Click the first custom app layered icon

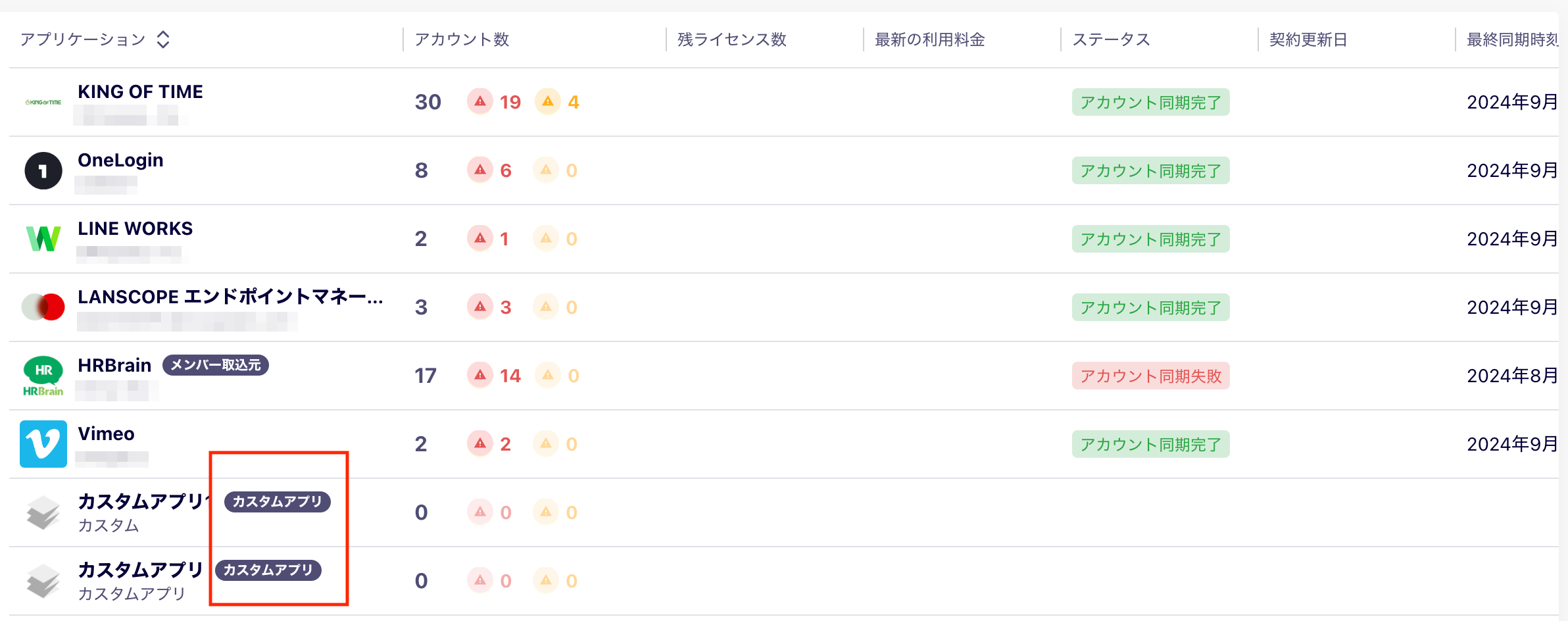coord(43,512)
